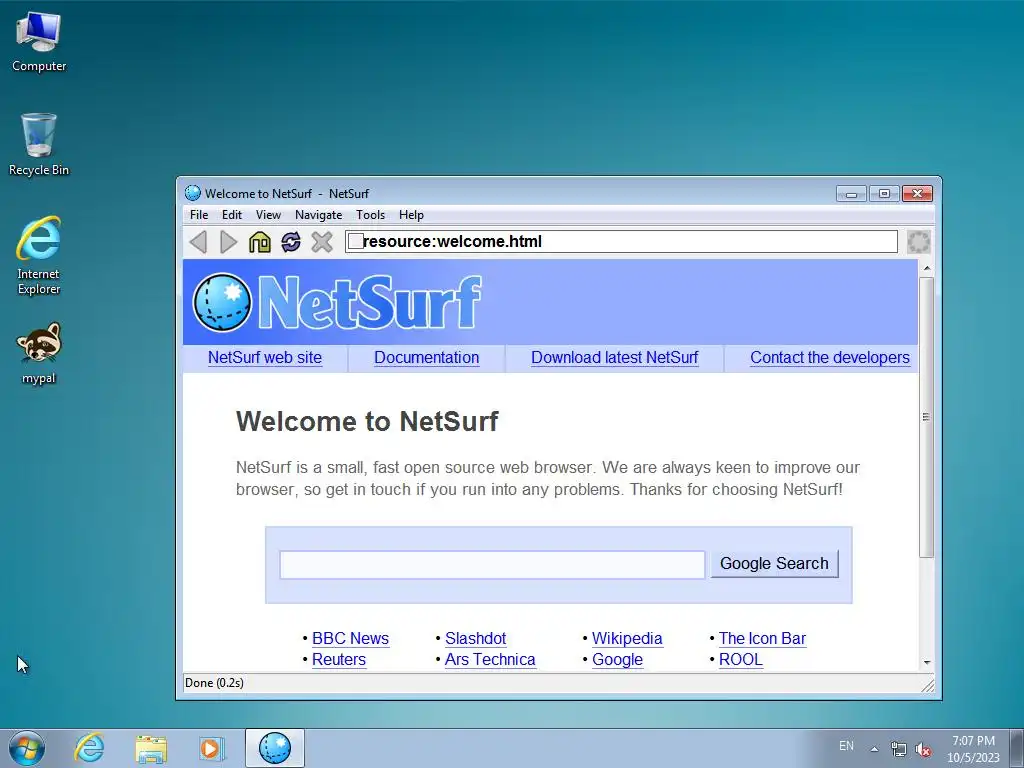This screenshot has height=768, width=1024.
Task: Click the scrollbar up arrow
Action: 926,268
